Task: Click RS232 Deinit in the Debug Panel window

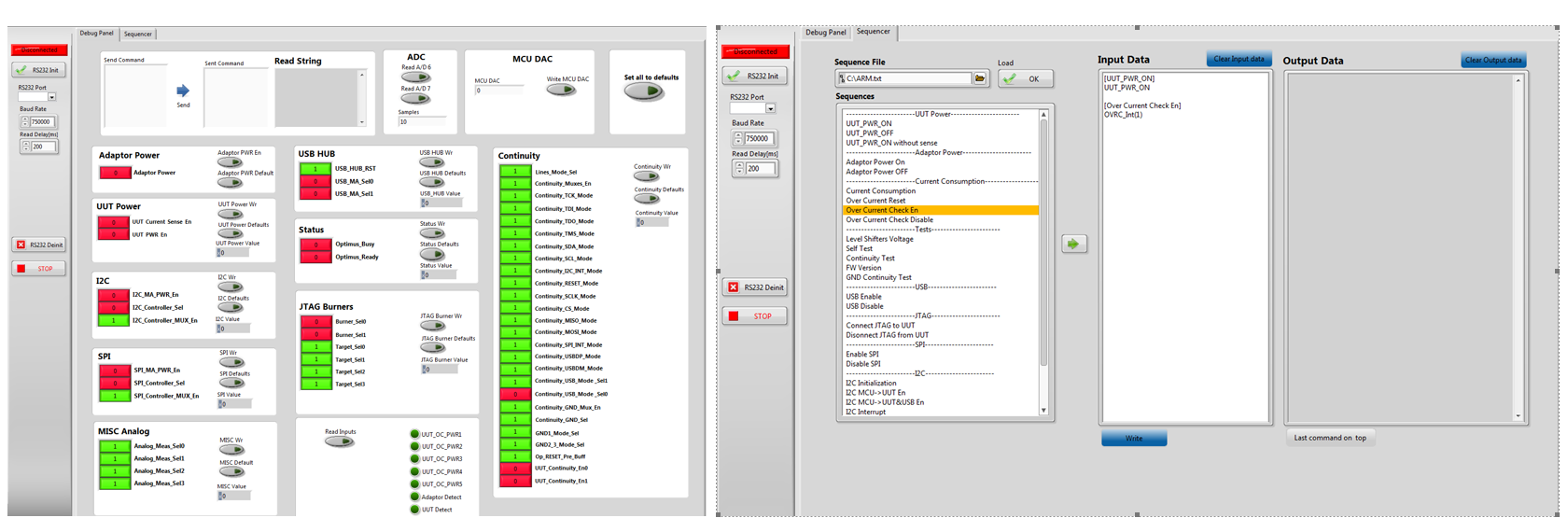Action: click(38, 245)
